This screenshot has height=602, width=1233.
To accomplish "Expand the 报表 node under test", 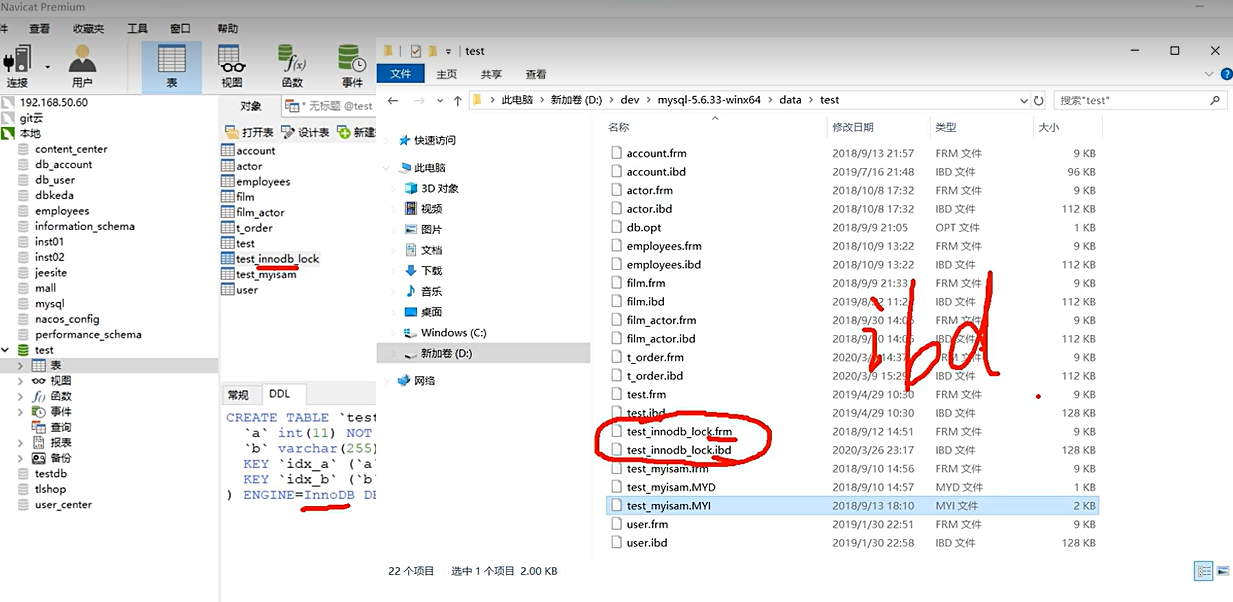I will pyautogui.click(x=20, y=442).
